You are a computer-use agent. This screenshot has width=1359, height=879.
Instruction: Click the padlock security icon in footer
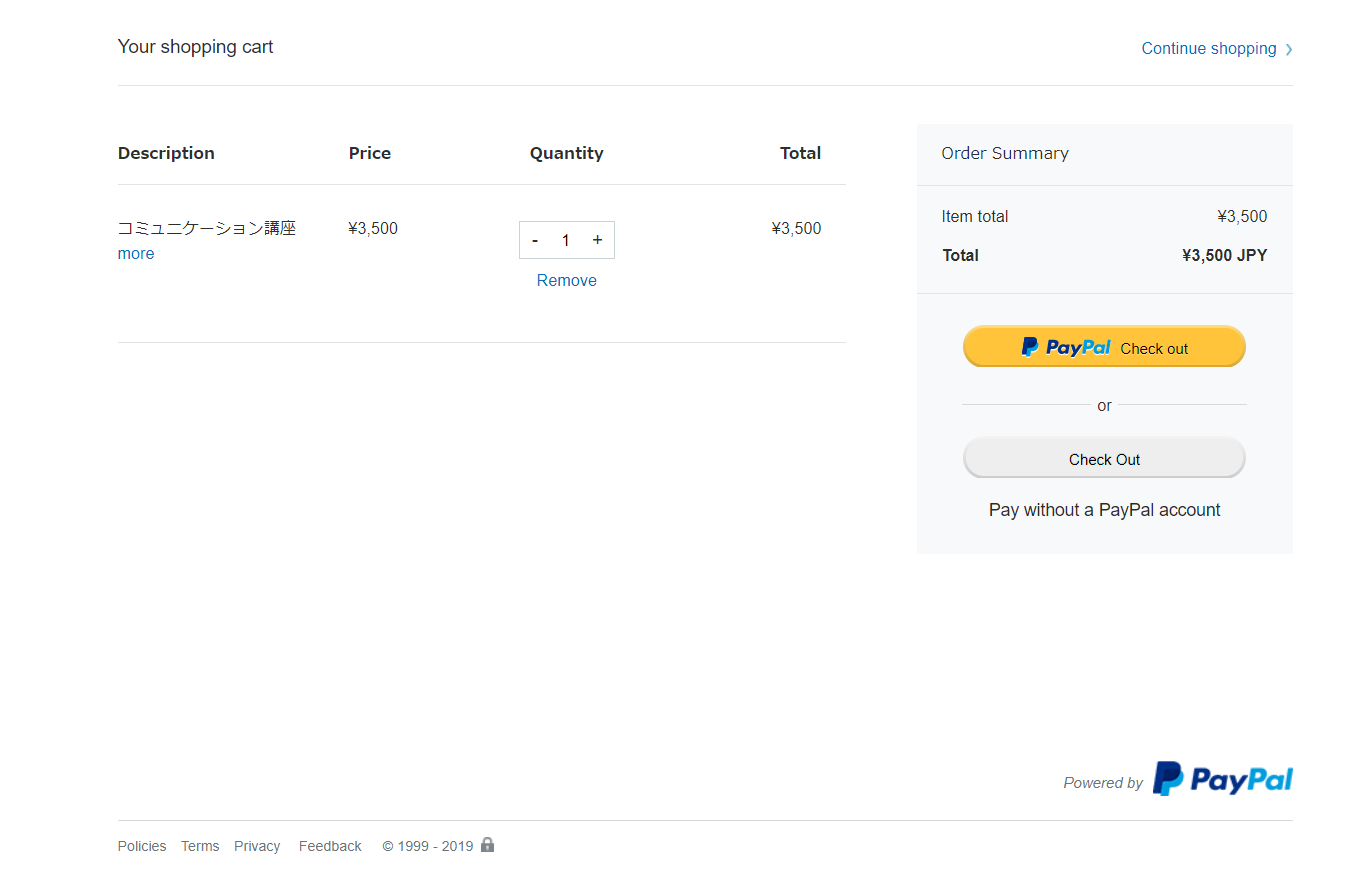[x=487, y=844]
